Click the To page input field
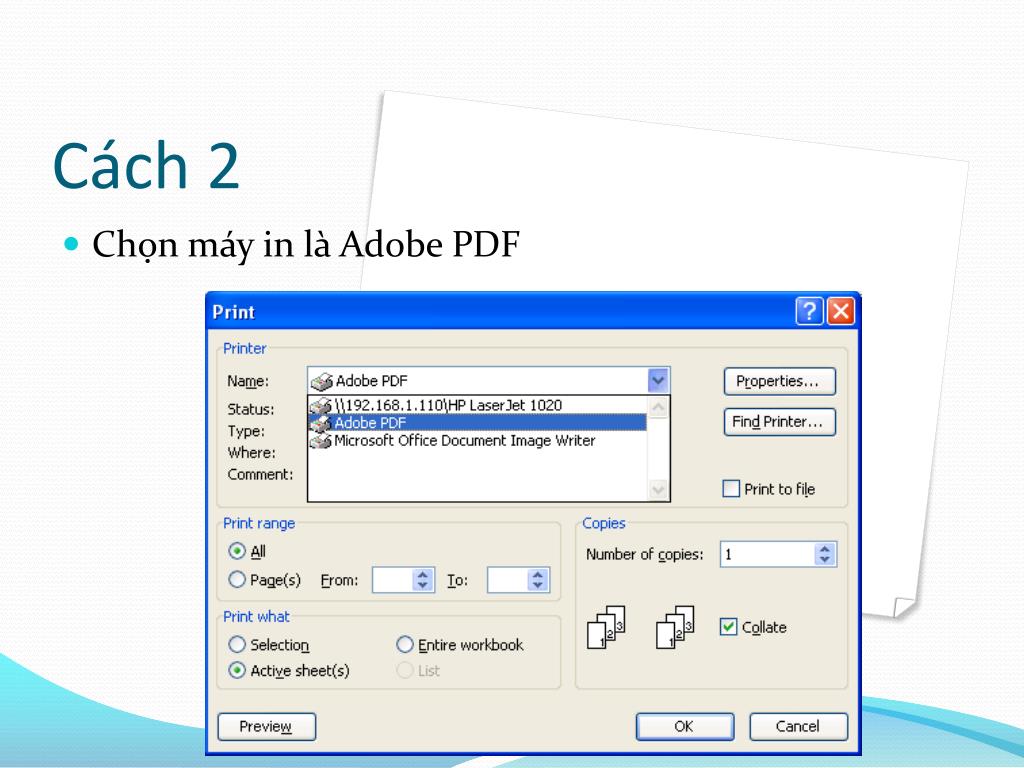1024x768 pixels. 507,580
